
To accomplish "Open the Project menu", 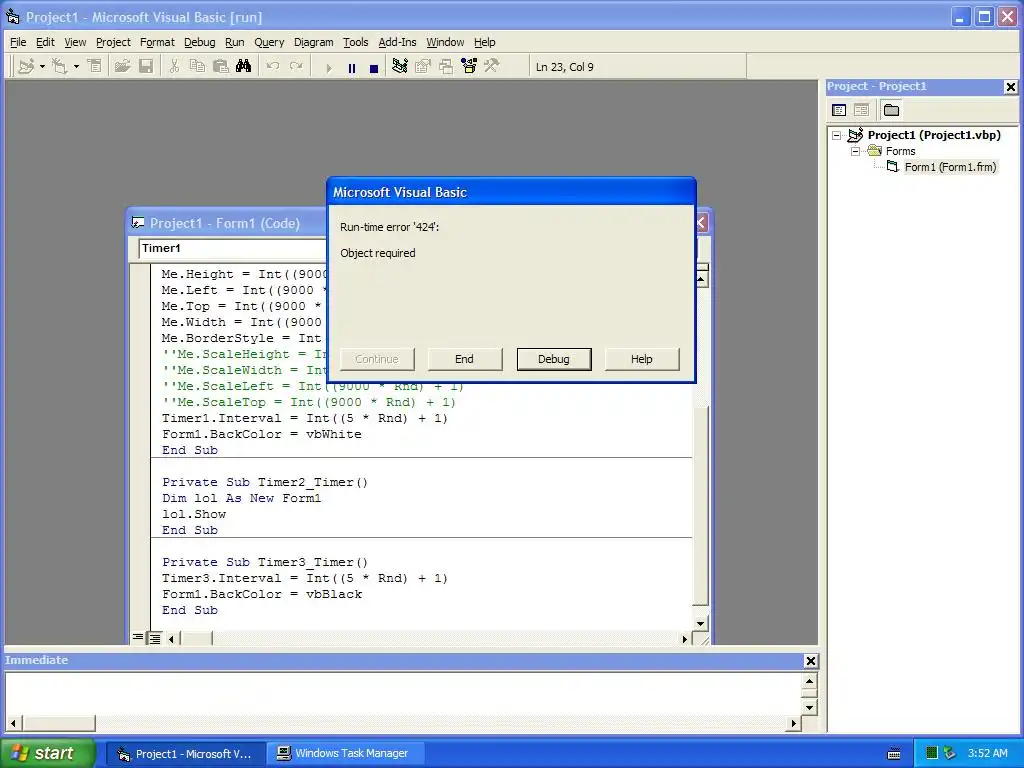I will (113, 42).
